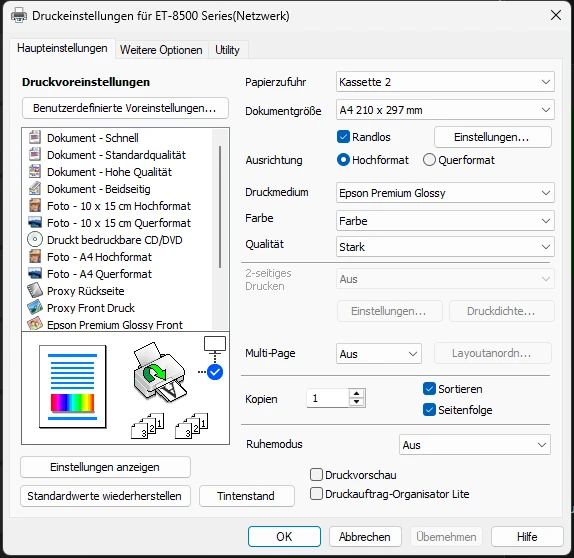Viewport: 574px width, 558px height.
Task: Open the Multi-Page dropdown
Action: click(379, 354)
